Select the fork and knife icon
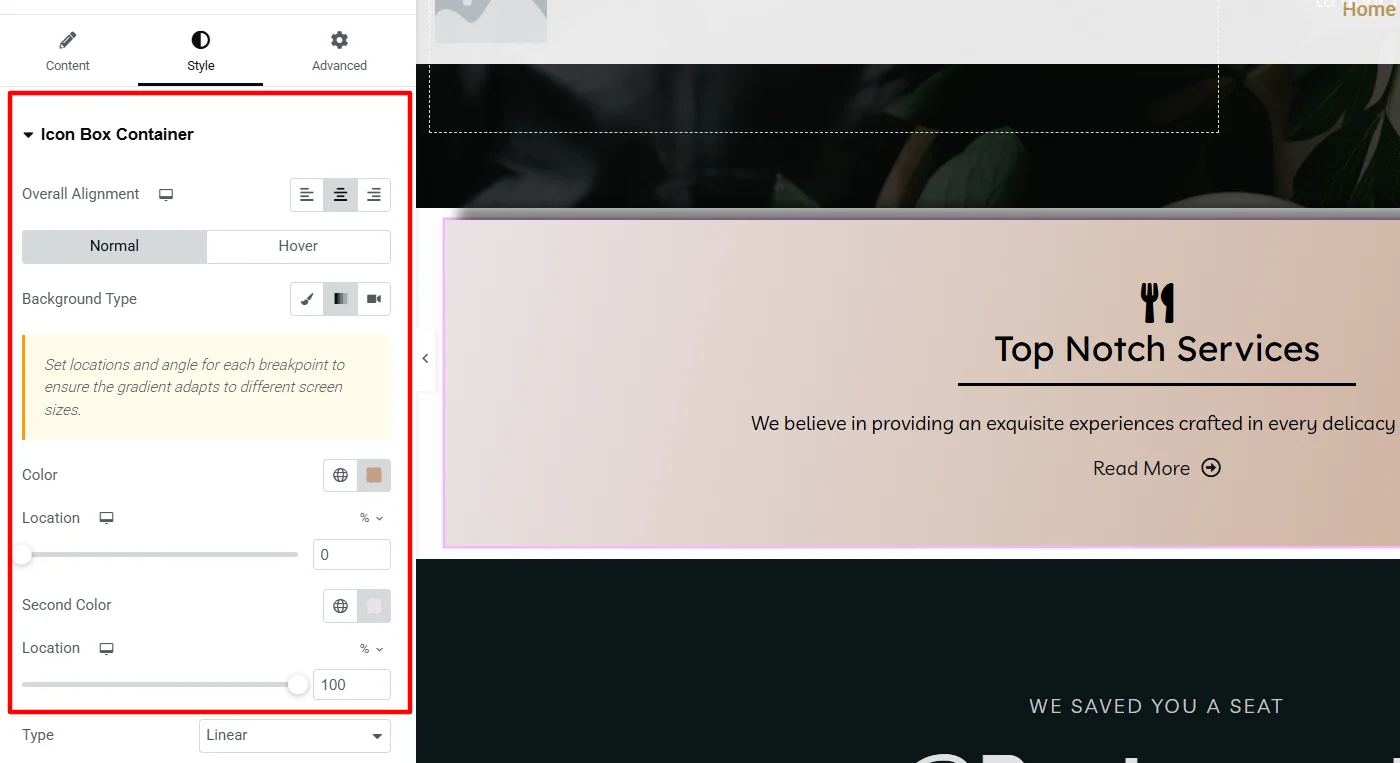 tap(1157, 302)
